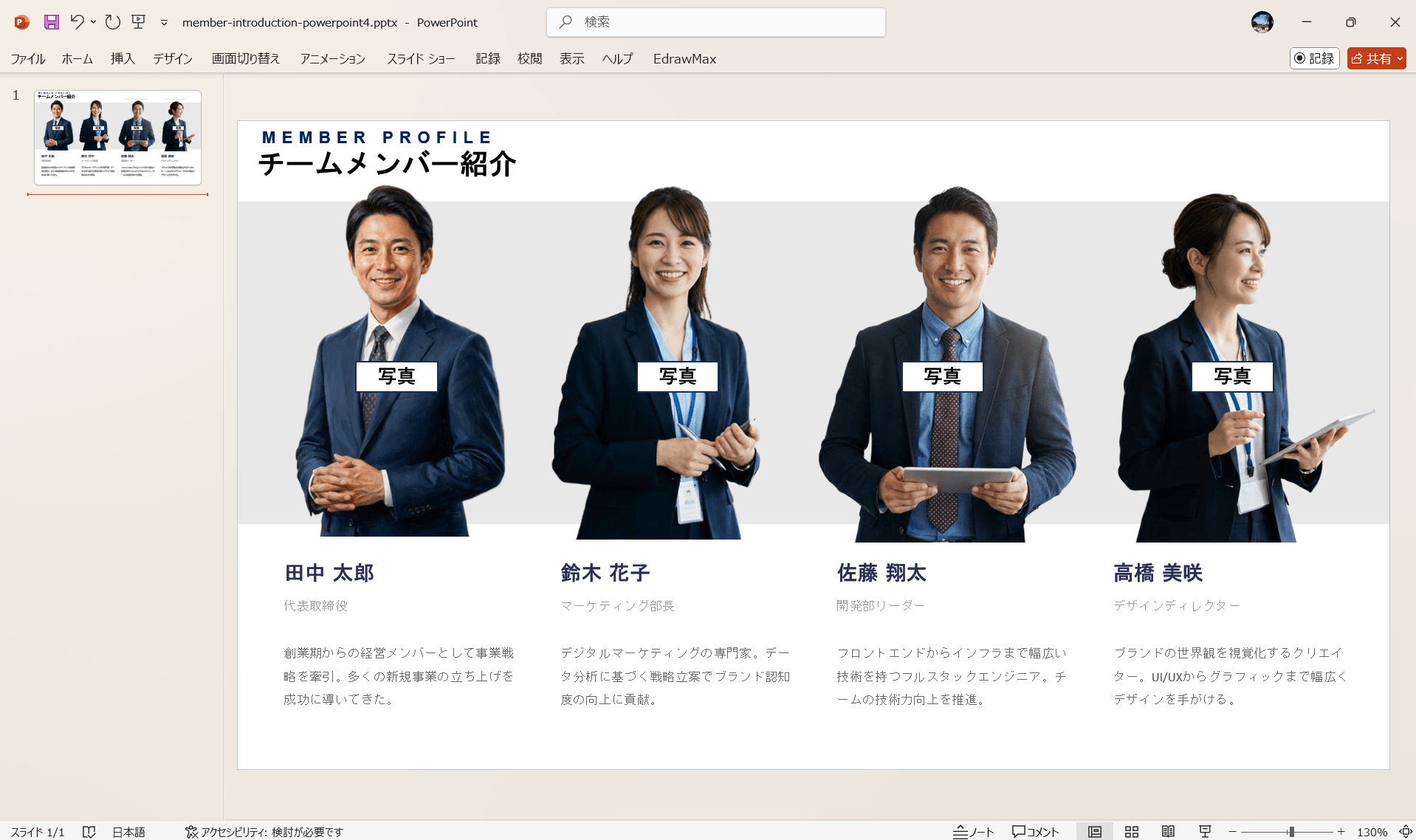Image resolution: width=1416 pixels, height=840 pixels.
Task: Save the presentation via Quick Access toolbar
Action: (50, 22)
